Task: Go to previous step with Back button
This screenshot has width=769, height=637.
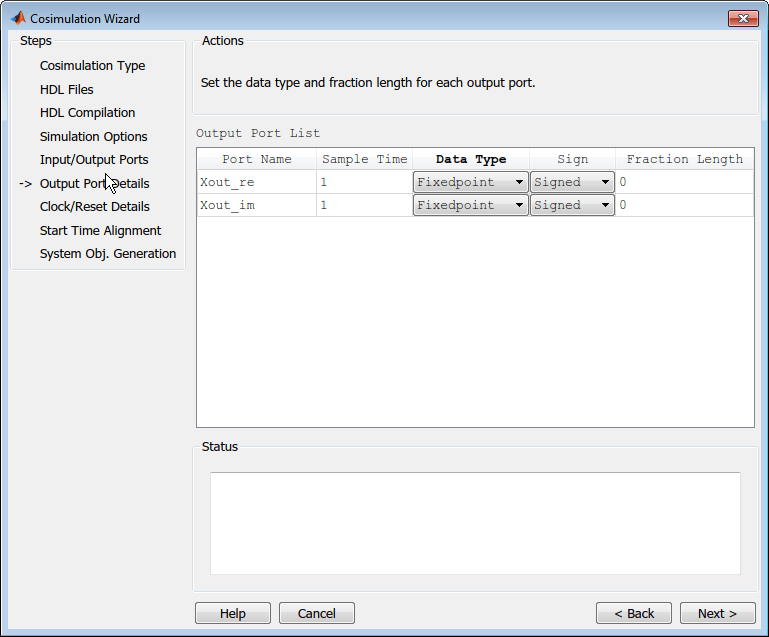Action: pos(634,613)
